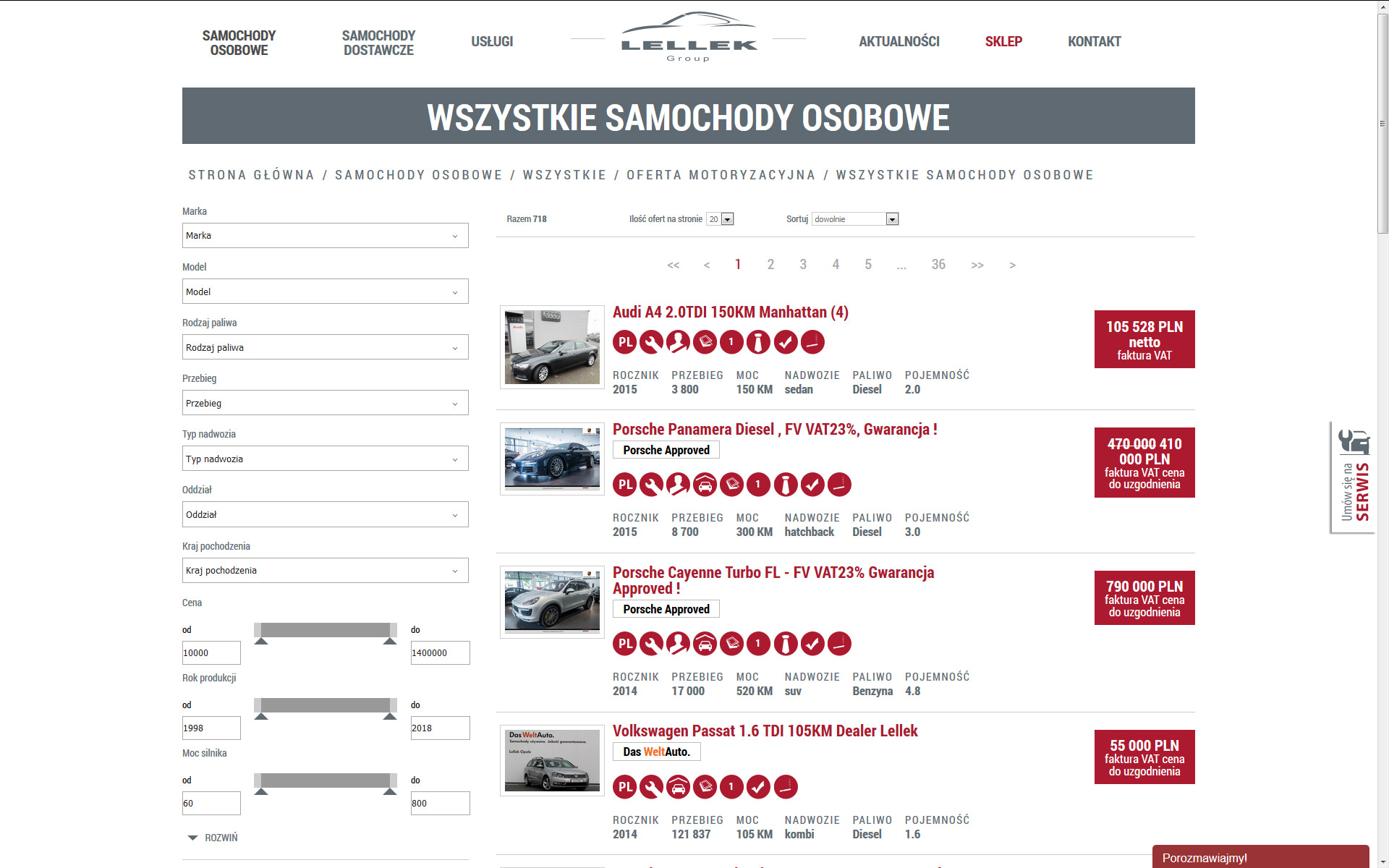The height and width of the screenshot is (868, 1389).
Task: Click the 790 000 PLN price button
Action: coord(1144,598)
